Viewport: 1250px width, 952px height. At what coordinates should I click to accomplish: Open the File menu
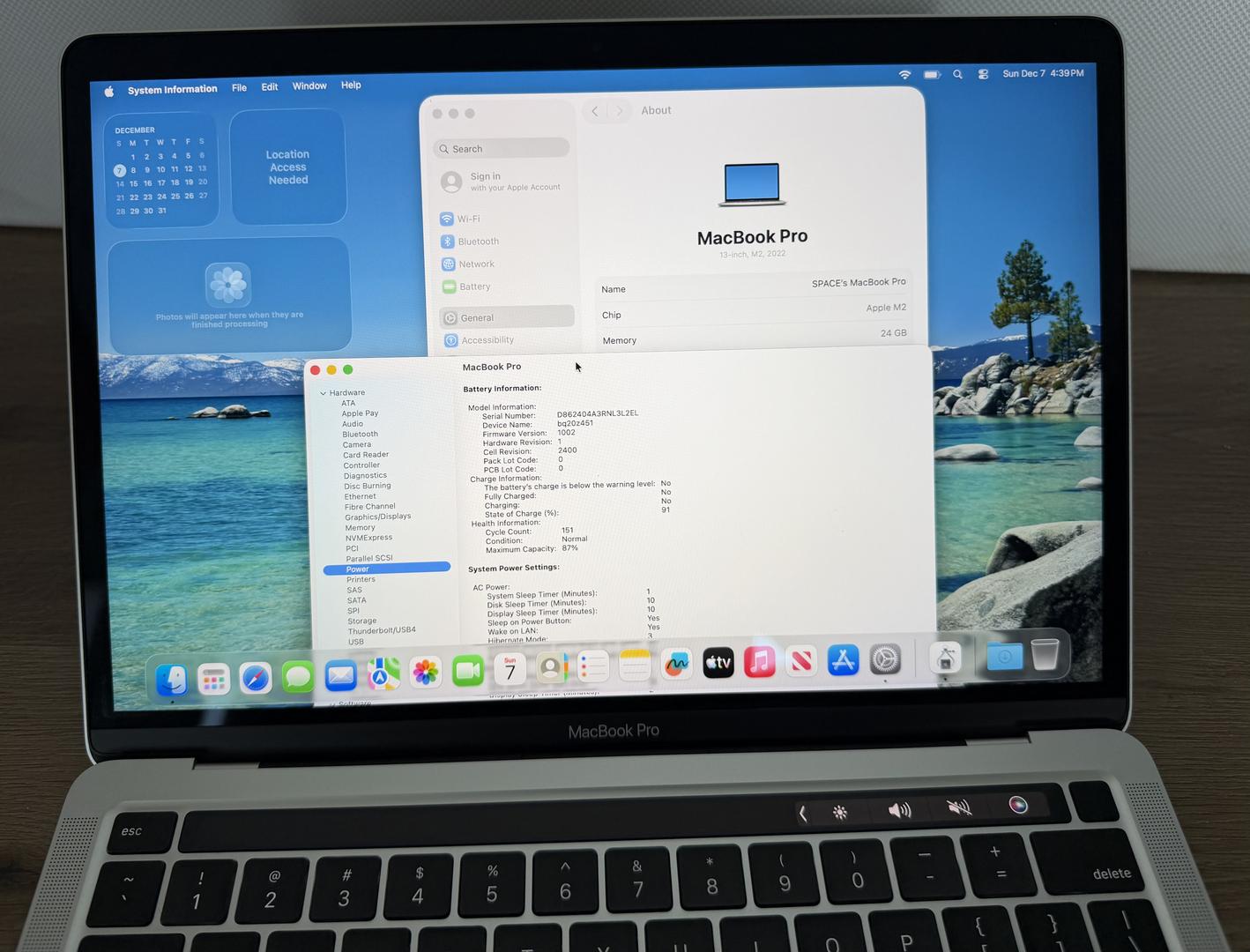pos(239,88)
